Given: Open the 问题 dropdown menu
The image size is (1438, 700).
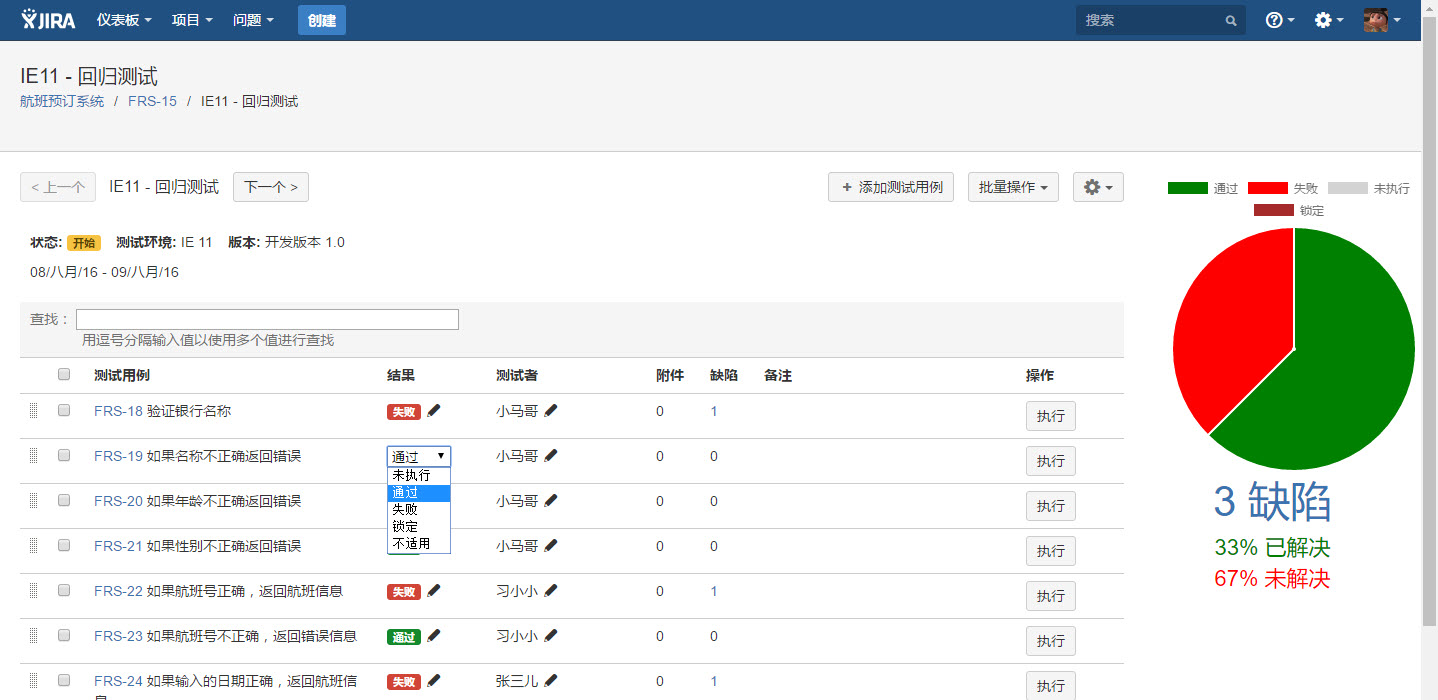Looking at the screenshot, I should (x=253, y=20).
